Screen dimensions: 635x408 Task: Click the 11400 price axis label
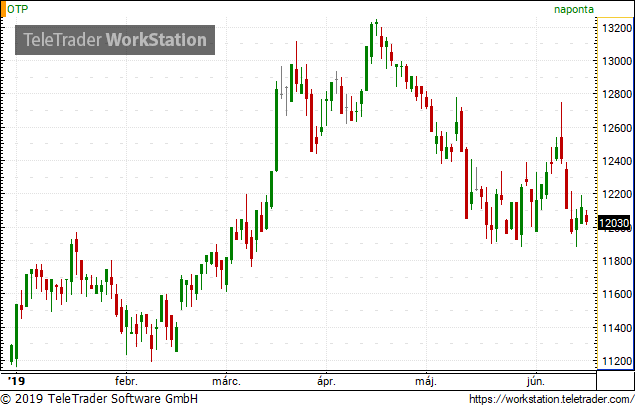(617, 328)
